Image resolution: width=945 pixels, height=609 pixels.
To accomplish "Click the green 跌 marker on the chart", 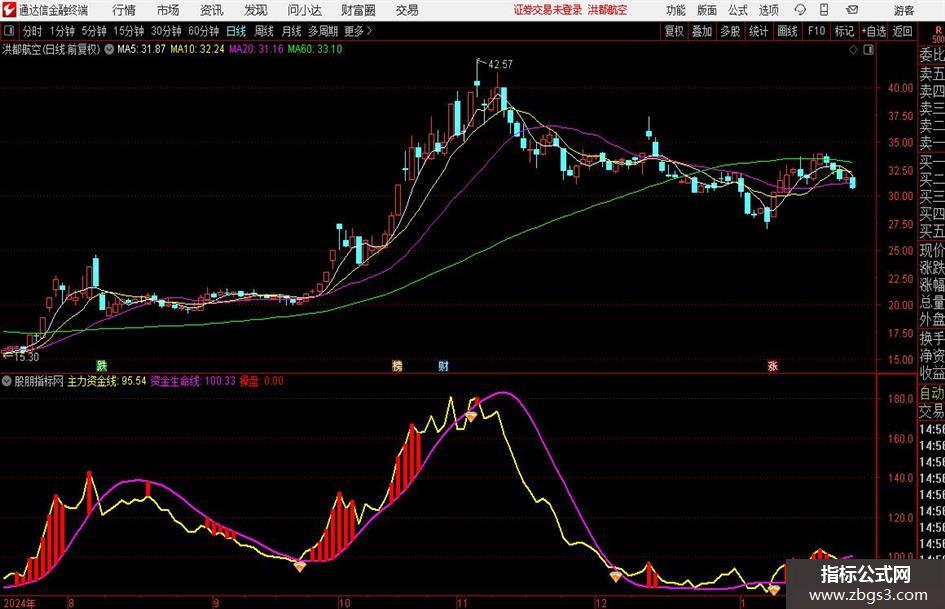I will 102,365.
